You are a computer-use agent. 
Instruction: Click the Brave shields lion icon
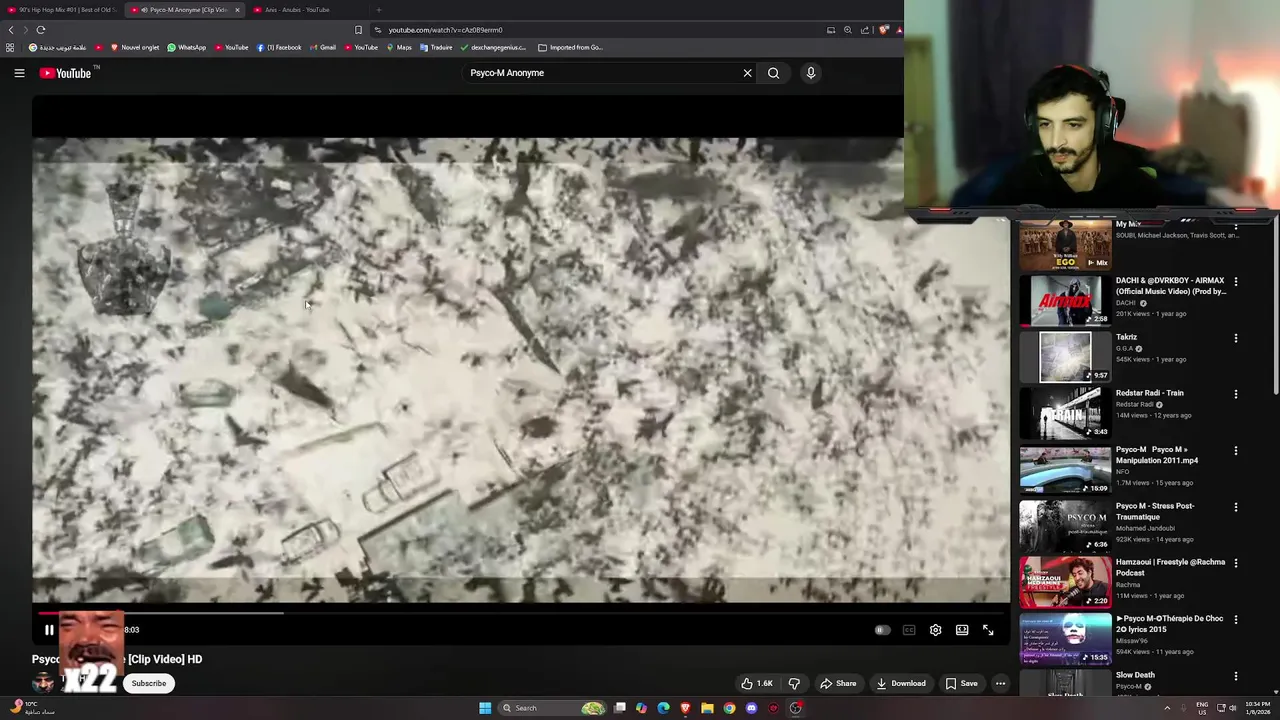click(x=883, y=30)
